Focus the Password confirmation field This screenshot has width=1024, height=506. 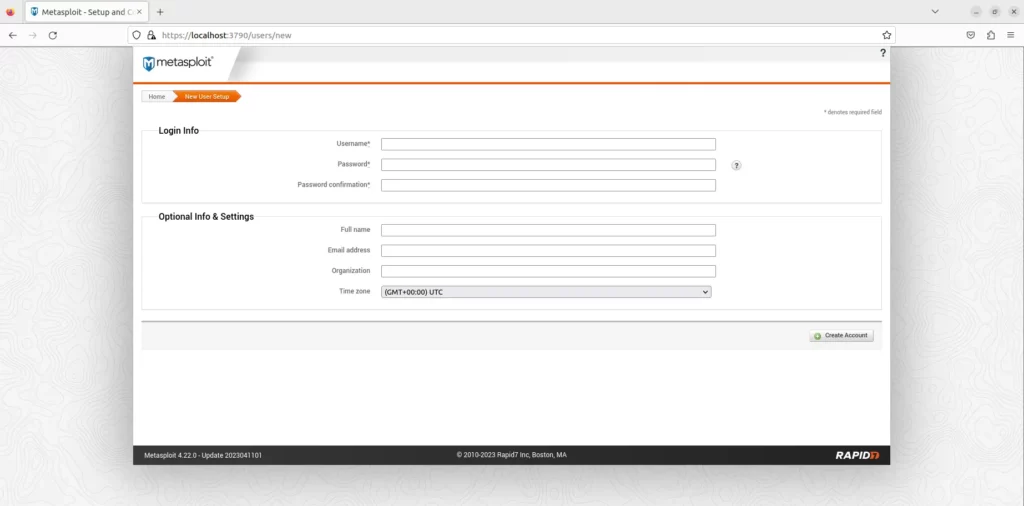[548, 185]
